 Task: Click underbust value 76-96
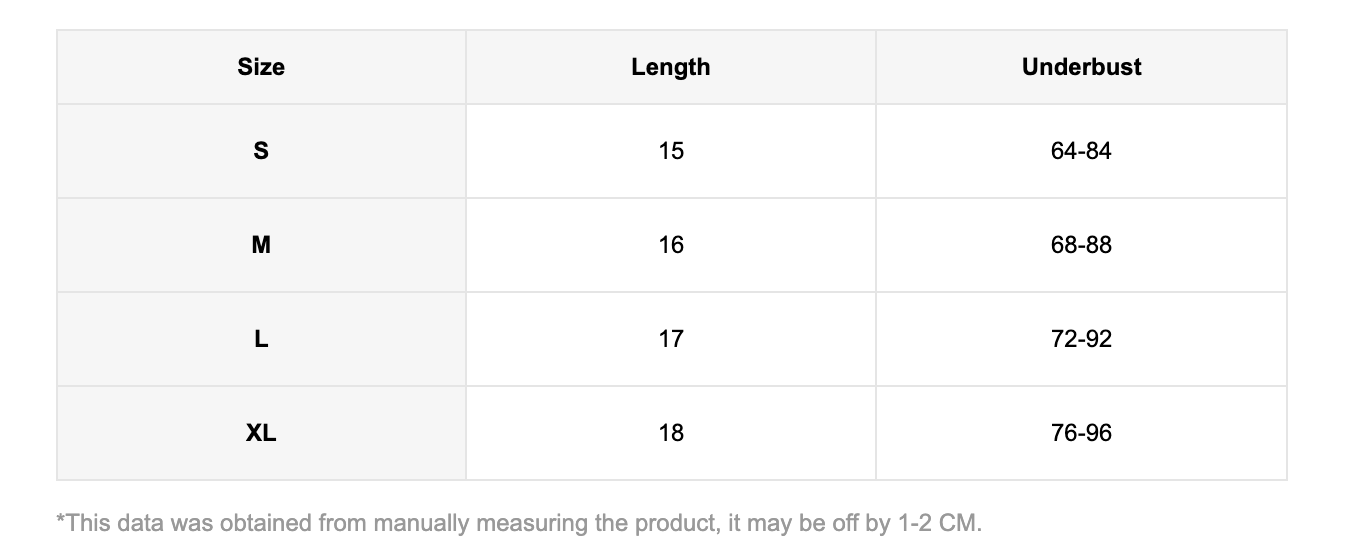1081,433
